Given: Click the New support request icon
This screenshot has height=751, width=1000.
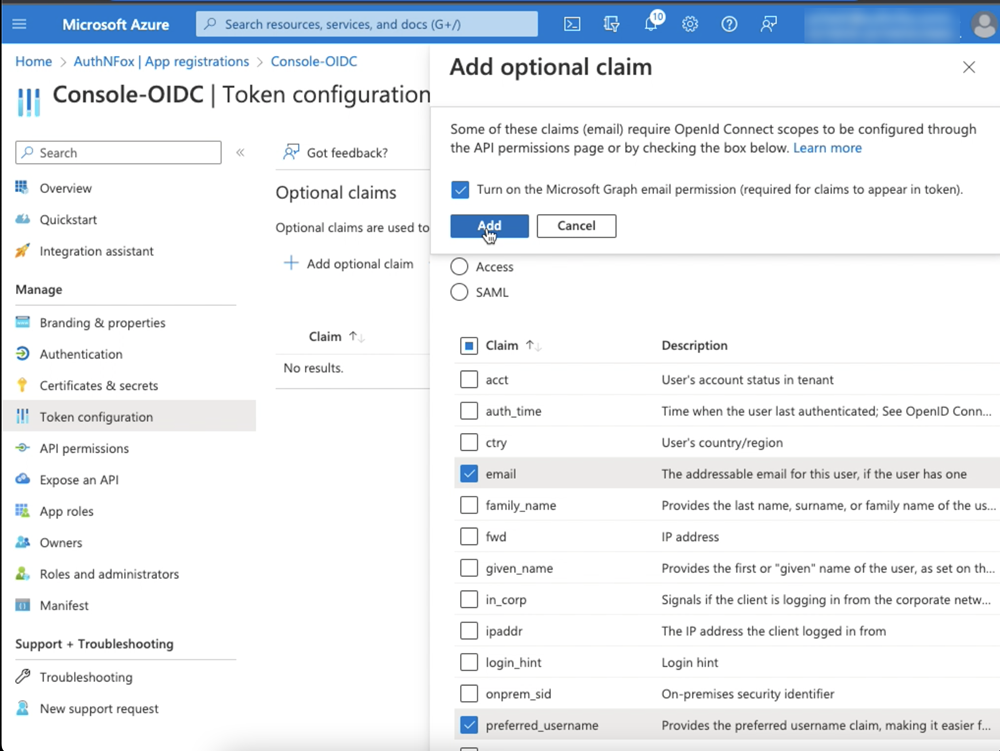Looking at the screenshot, I should [x=22, y=708].
